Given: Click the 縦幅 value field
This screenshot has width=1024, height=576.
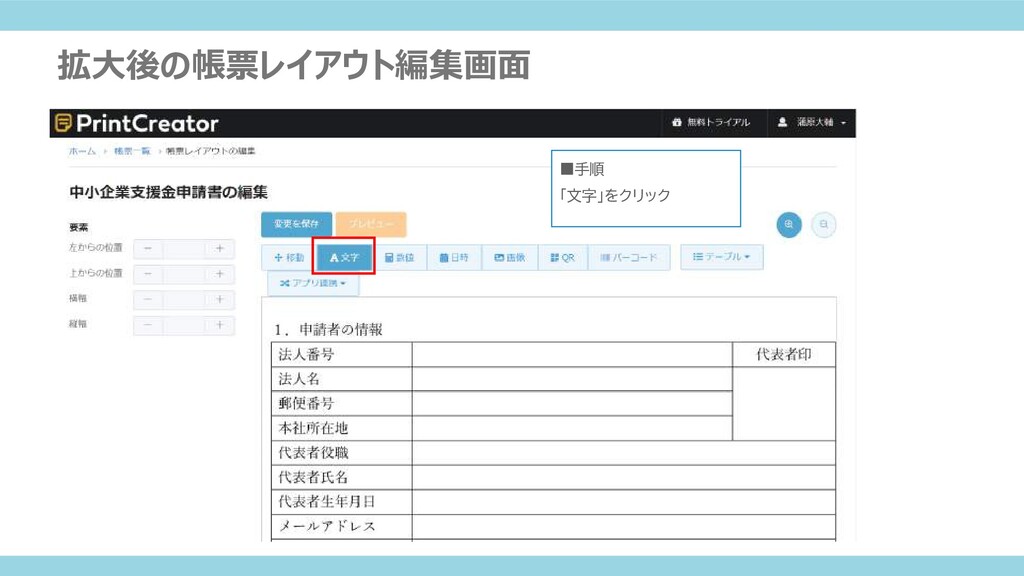Looking at the screenshot, I should coord(184,325).
